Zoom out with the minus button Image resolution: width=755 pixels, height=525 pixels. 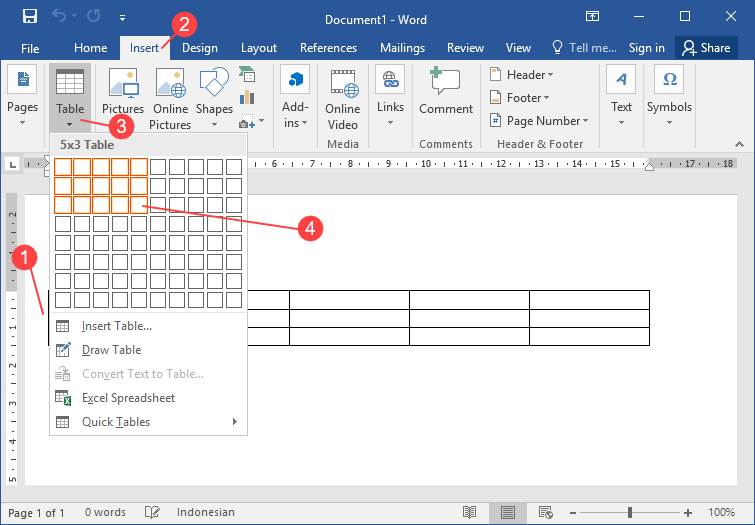(573, 513)
